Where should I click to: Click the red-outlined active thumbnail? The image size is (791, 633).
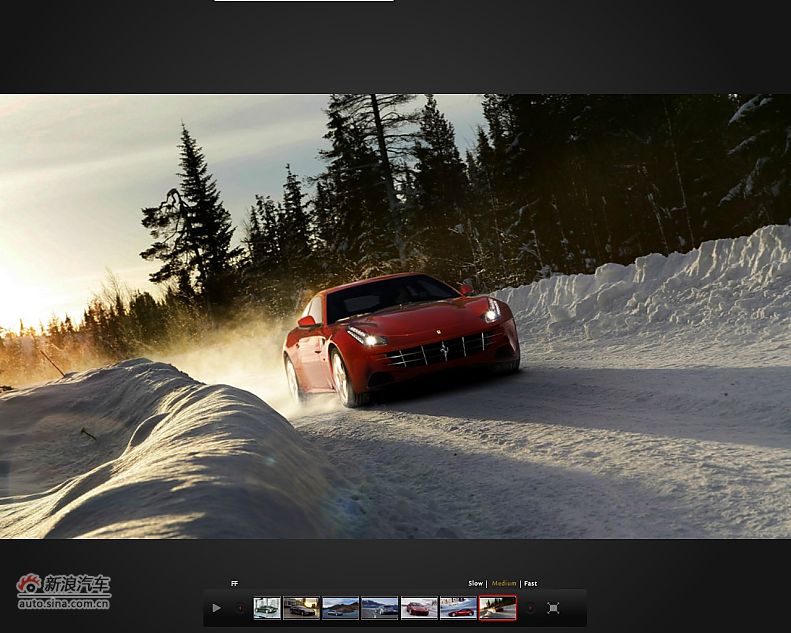497,608
